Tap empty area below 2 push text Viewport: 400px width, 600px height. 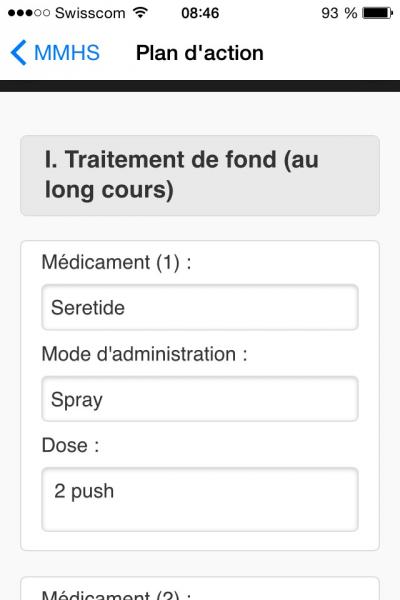point(200,517)
